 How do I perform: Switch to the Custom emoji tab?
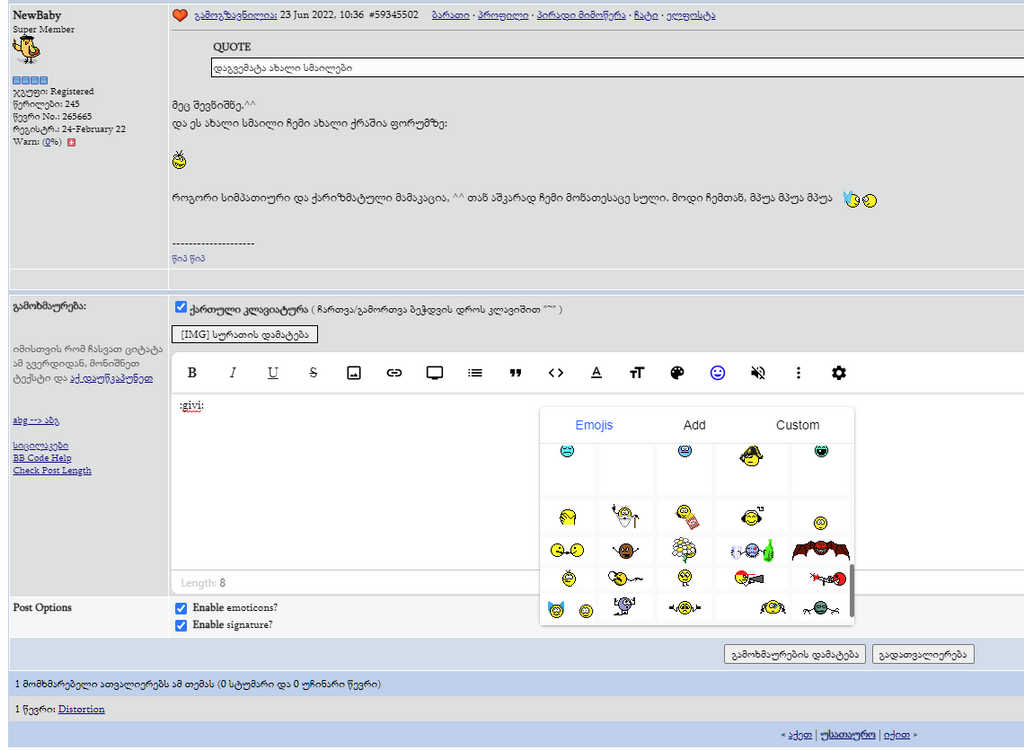click(797, 425)
